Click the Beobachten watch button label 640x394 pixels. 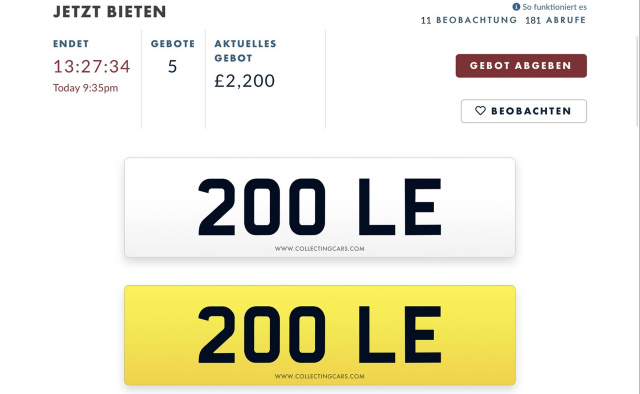tap(531, 111)
